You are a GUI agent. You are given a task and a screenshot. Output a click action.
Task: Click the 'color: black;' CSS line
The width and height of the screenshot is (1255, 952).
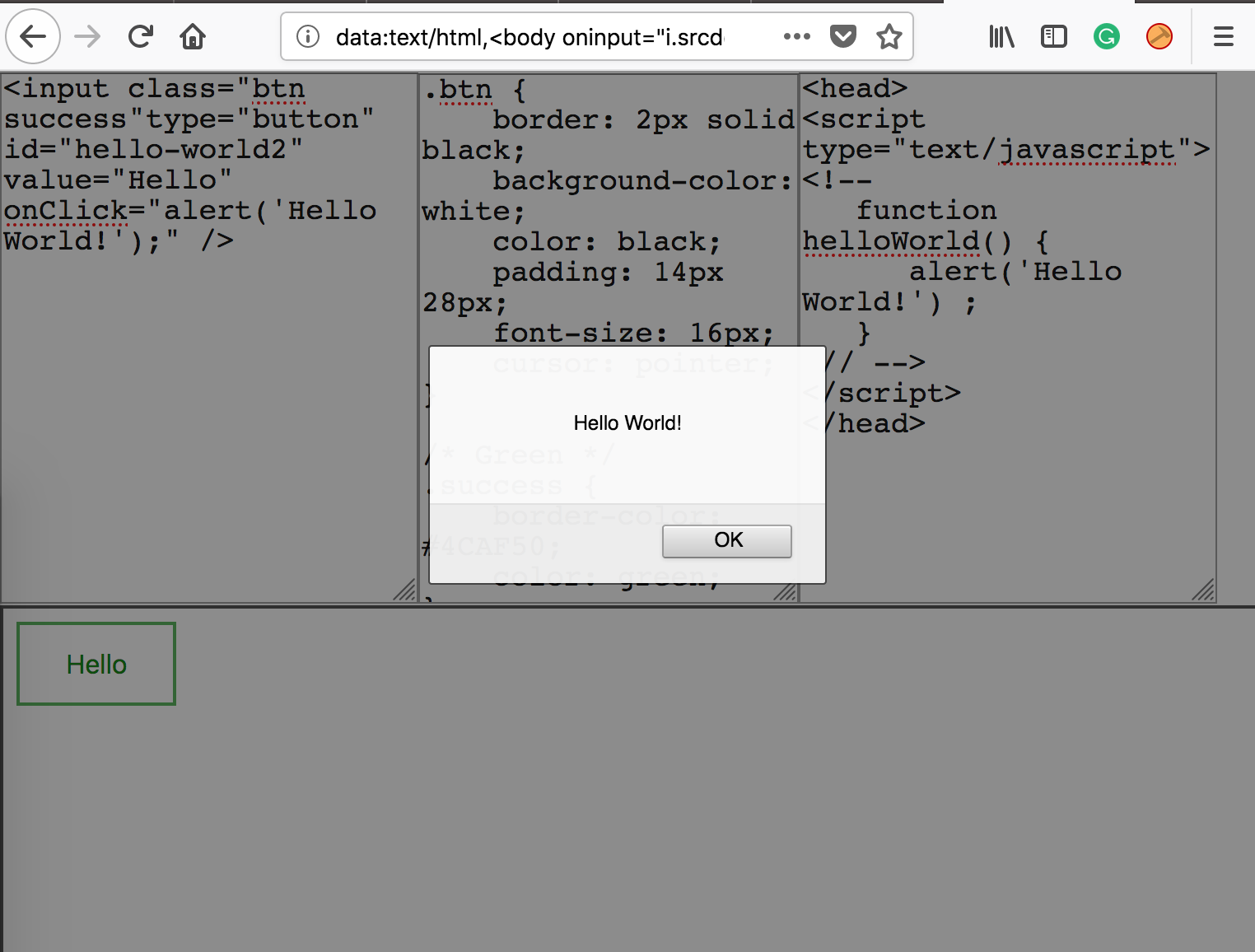607,241
